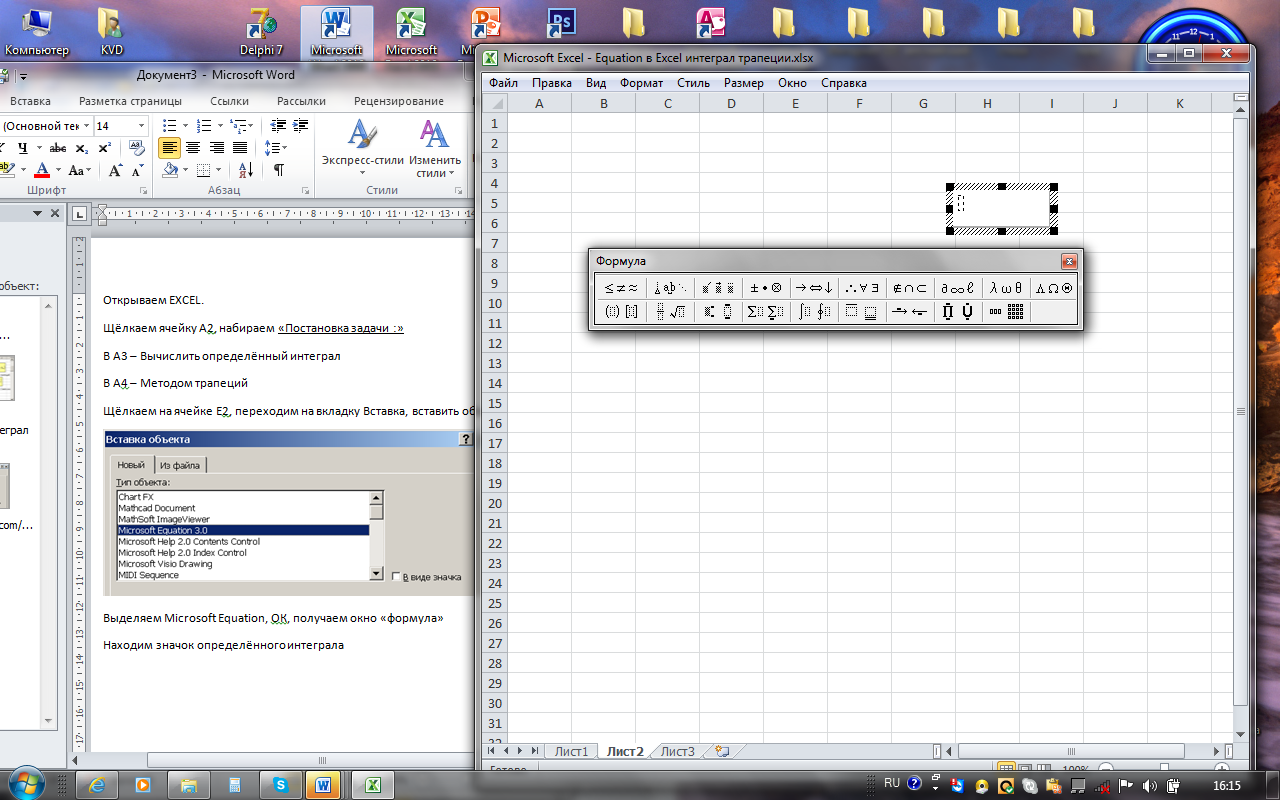The image size is (1280, 800).
Task: Open summation (Σ) templates palette
Action: (x=765, y=312)
